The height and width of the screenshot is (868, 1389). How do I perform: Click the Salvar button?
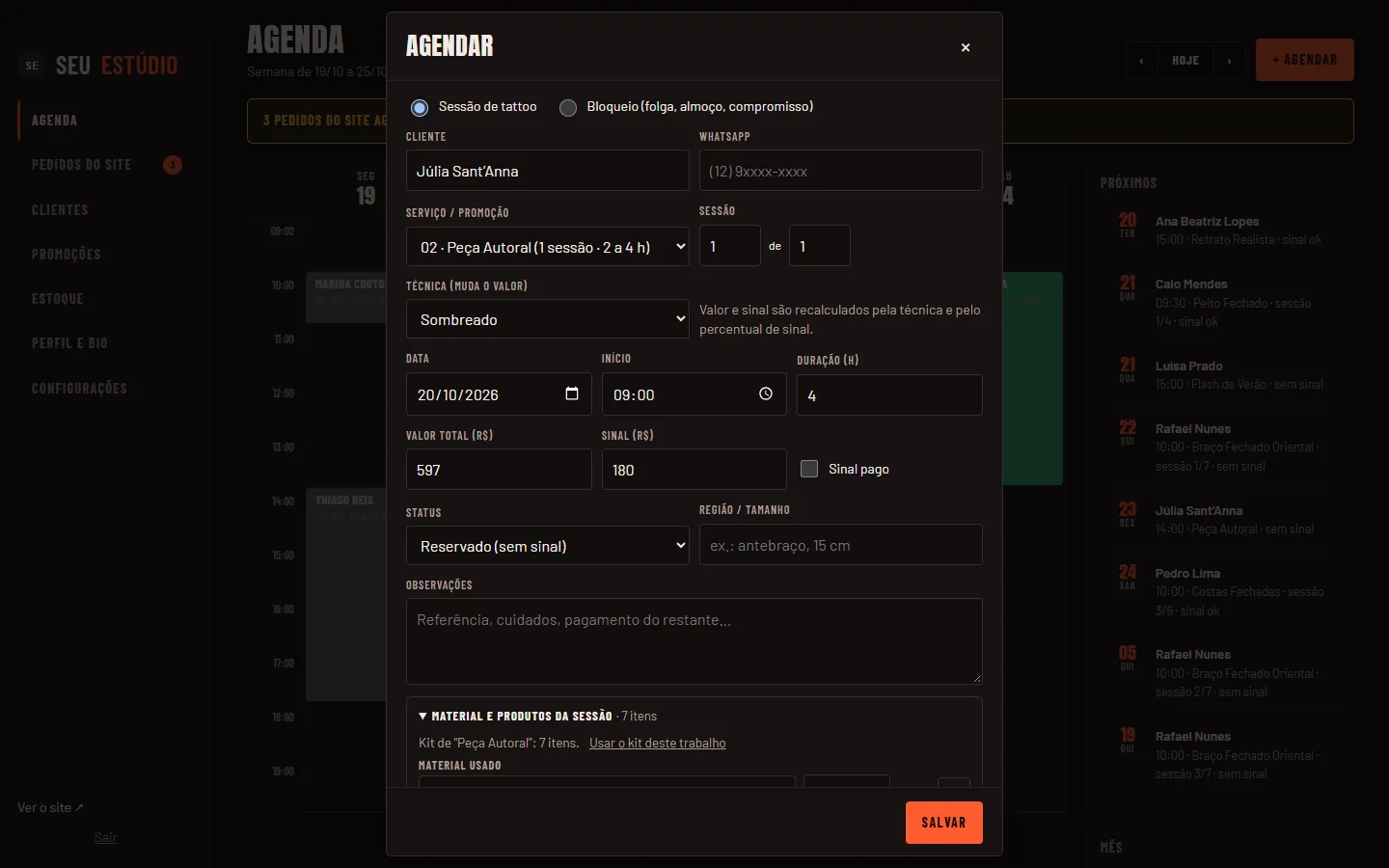click(x=943, y=823)
